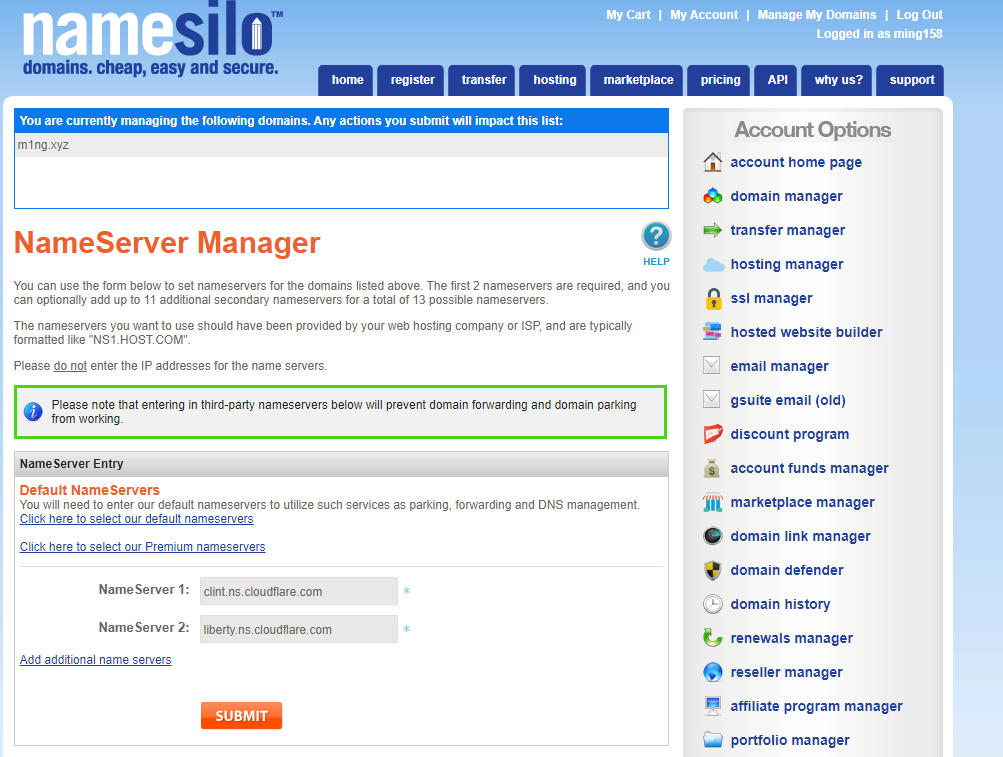Viewport: 1003px width, 757px height.
Task: Click the account home page house icon
Action: coord(713,162)
